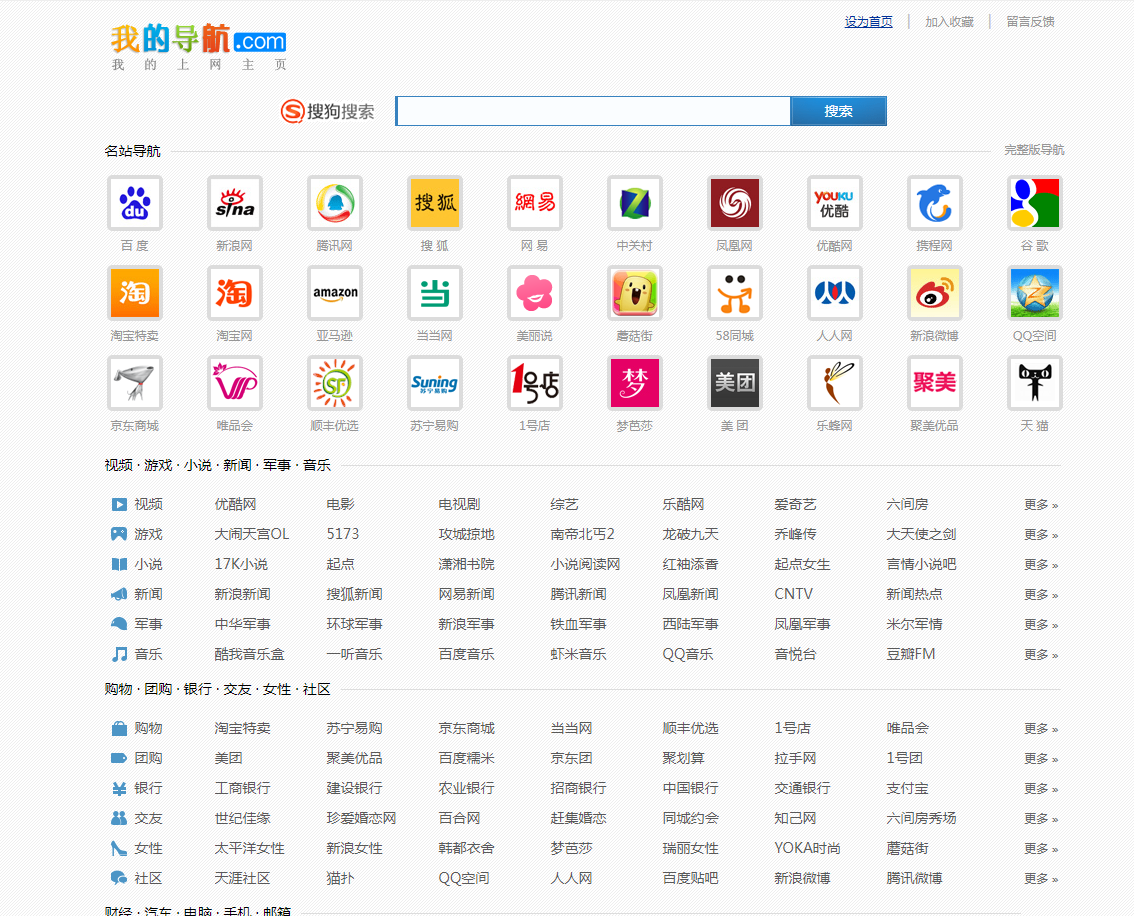Click the Mogujie (蘑菇街) icon
1134x916 pixels.
click(x=634, y=293)
